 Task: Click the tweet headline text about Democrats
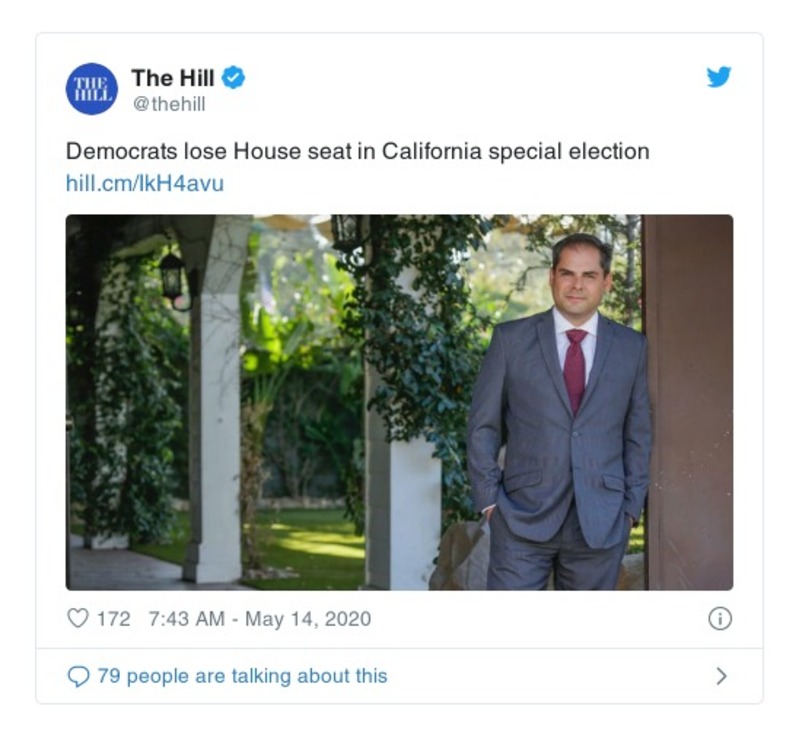pyautogui.click(x=357, y=152)
